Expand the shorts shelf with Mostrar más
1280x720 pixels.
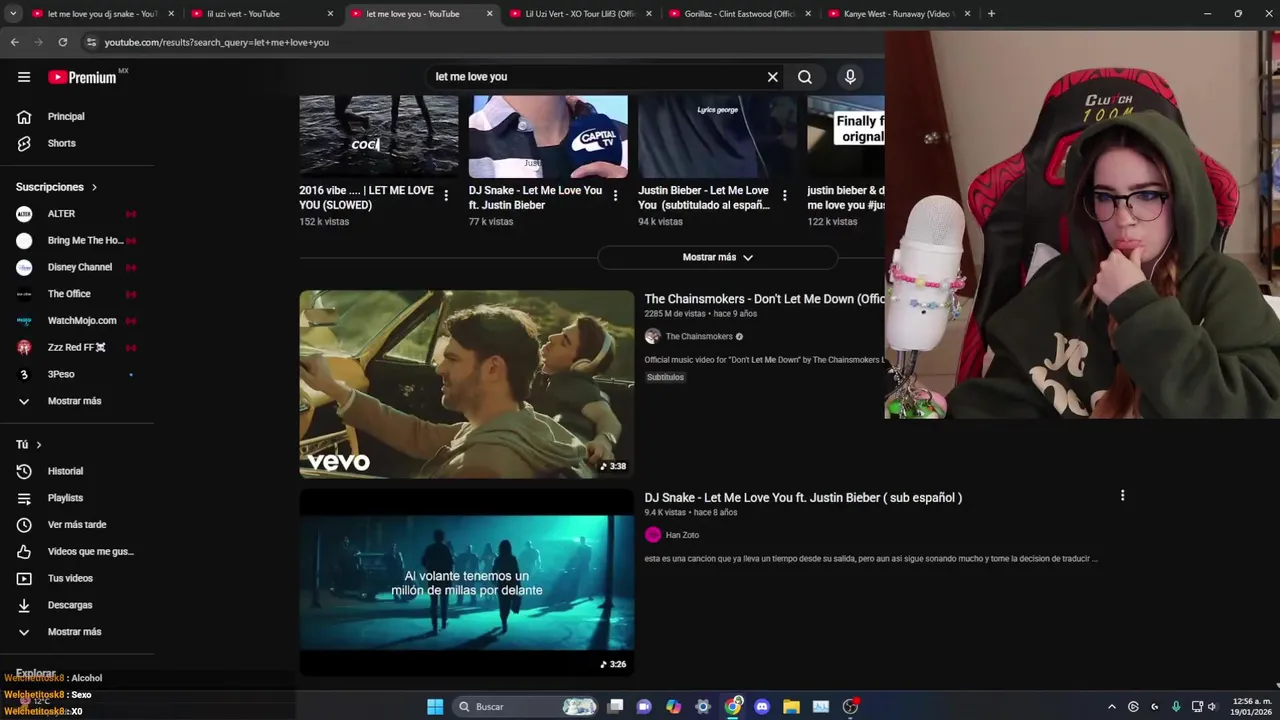(x=717, y=257)
